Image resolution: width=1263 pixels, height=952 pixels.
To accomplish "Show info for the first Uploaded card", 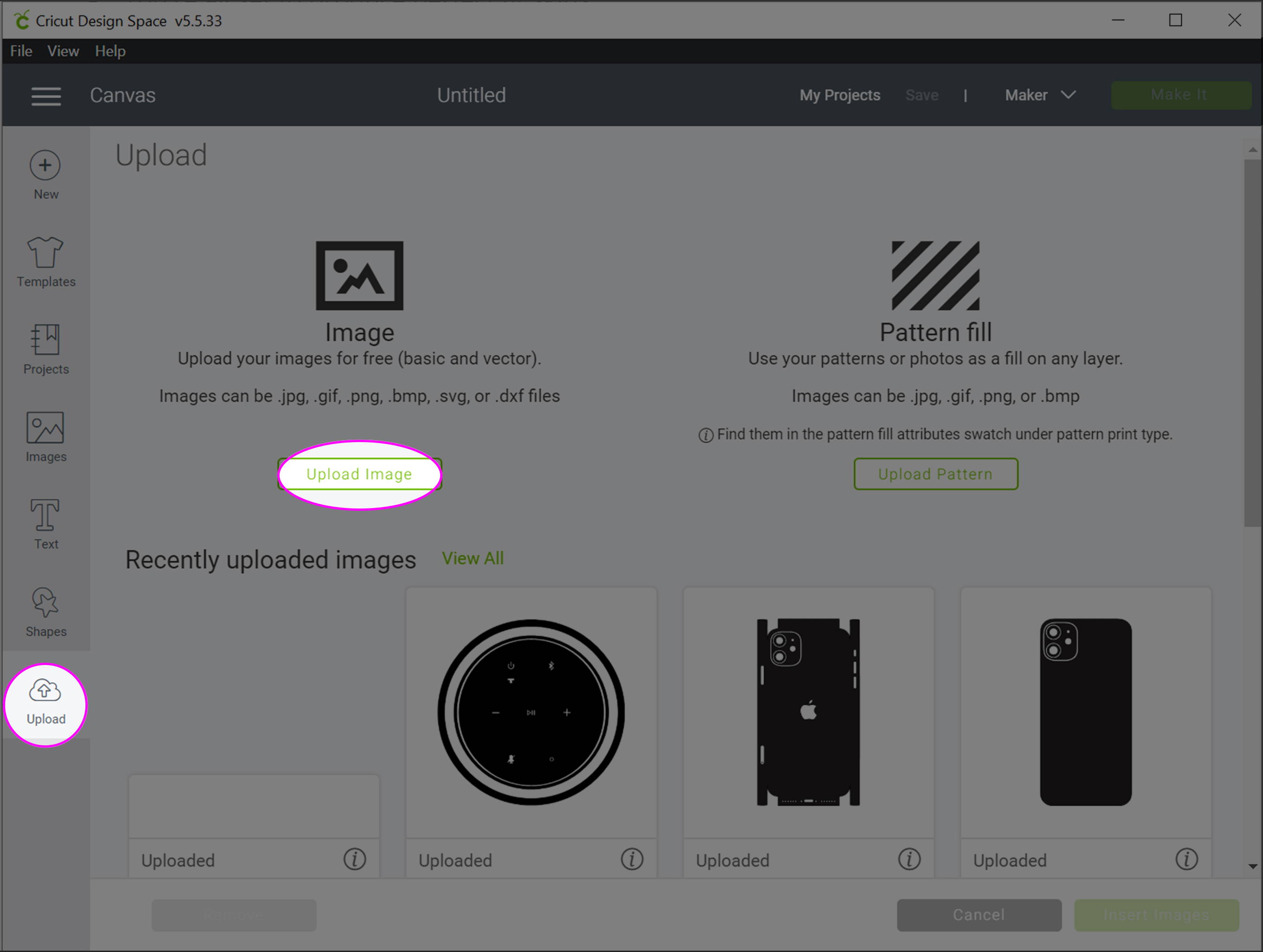I will click(x=355, y=860).
